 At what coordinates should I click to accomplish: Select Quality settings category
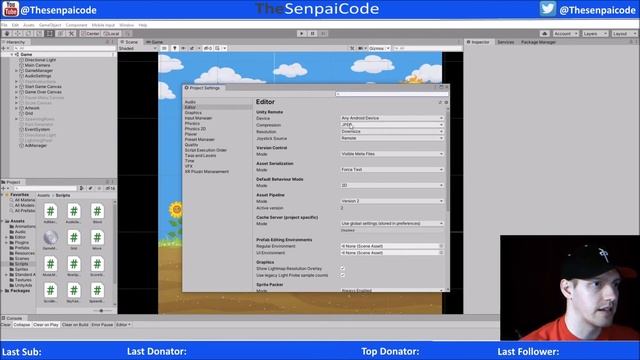pos(191,144)
